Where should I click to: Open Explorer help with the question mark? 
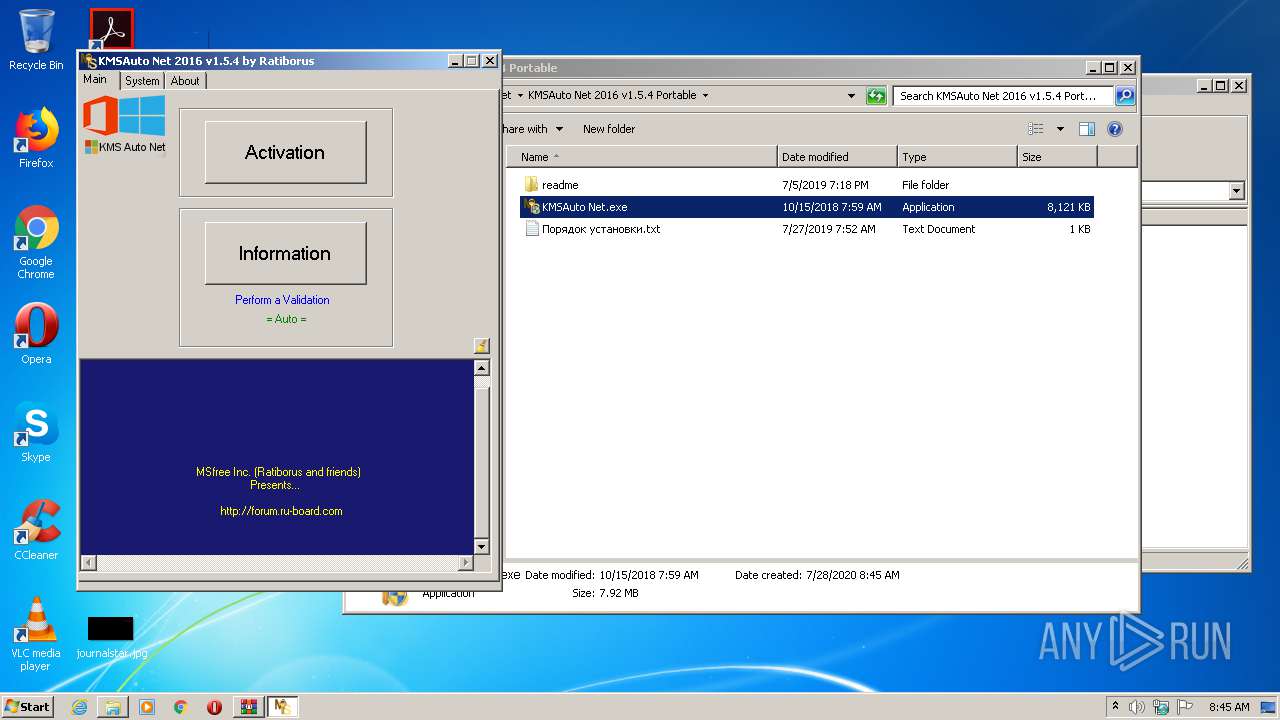coord(1115,129)
